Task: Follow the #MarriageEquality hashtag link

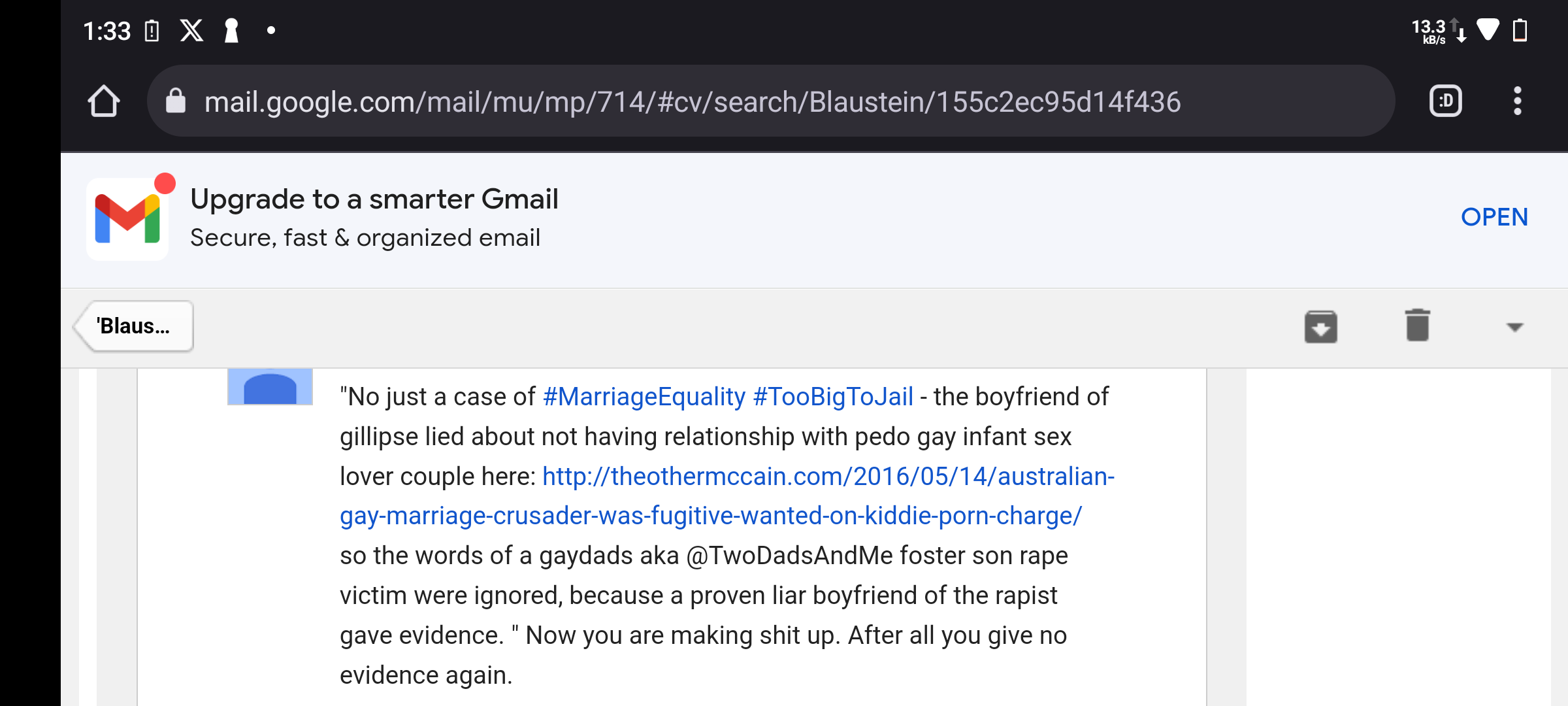Action: 644,397
